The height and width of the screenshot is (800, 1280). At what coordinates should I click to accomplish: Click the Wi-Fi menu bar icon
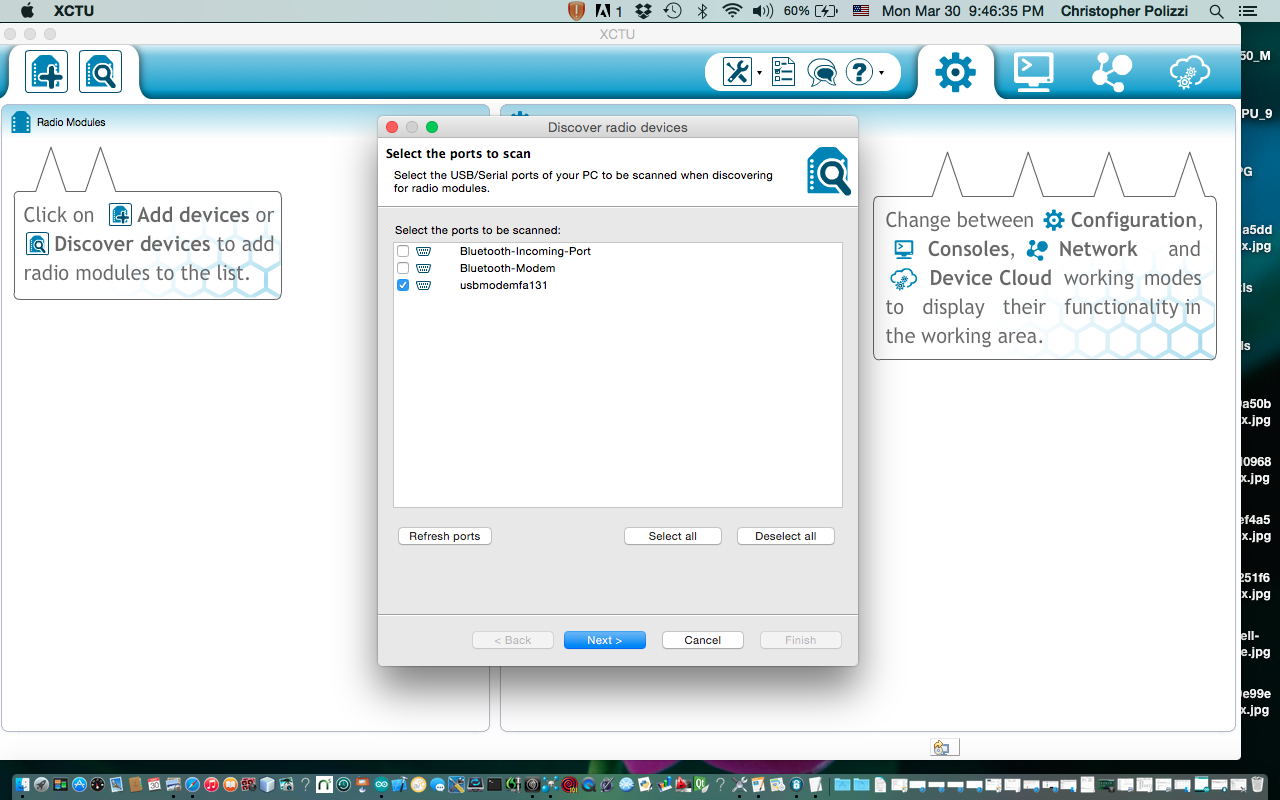[x=733, y=11]
